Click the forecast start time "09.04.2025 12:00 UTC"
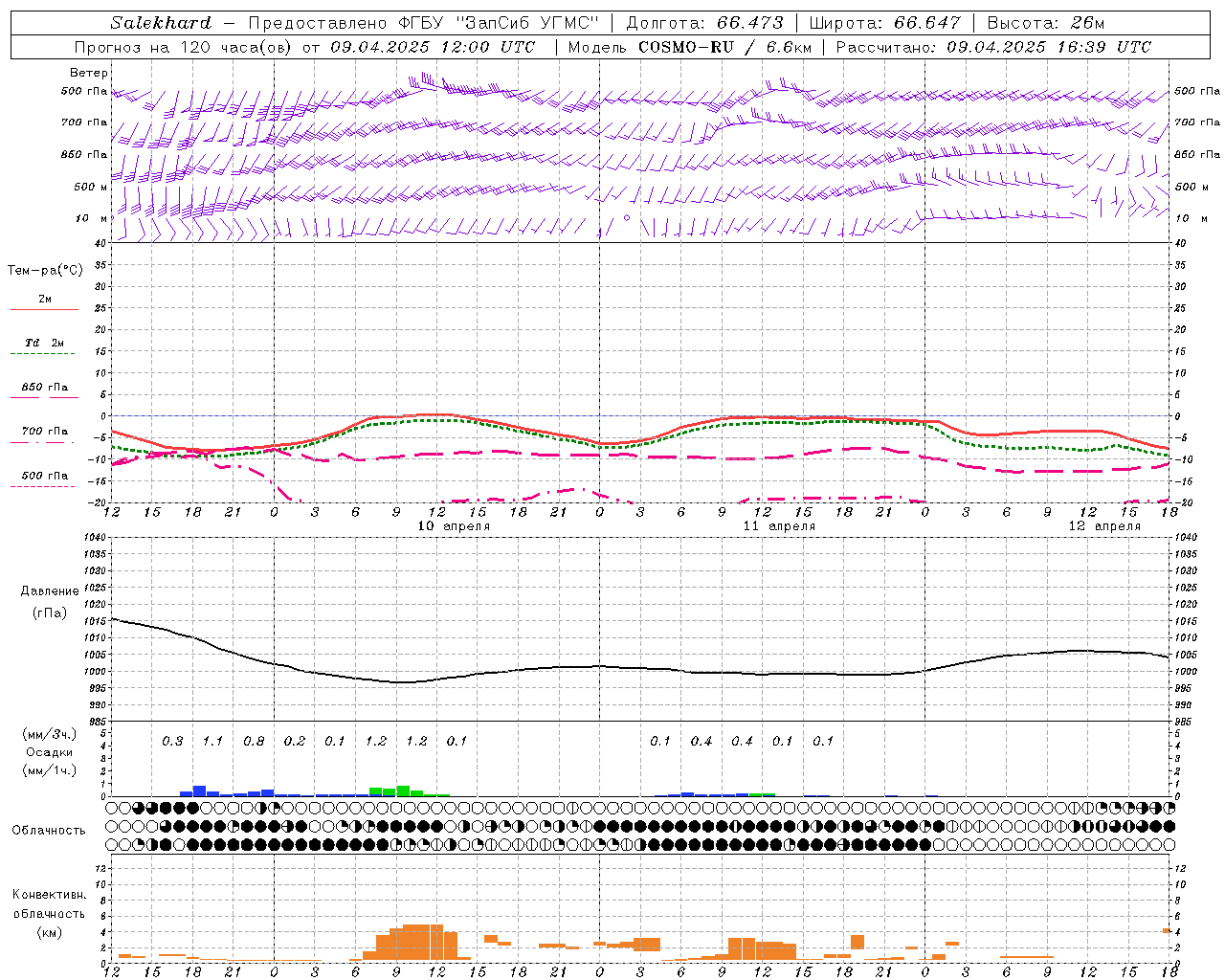Image resolution: width=1225 pixels, height=980 pixels. [x=433, y=47]
